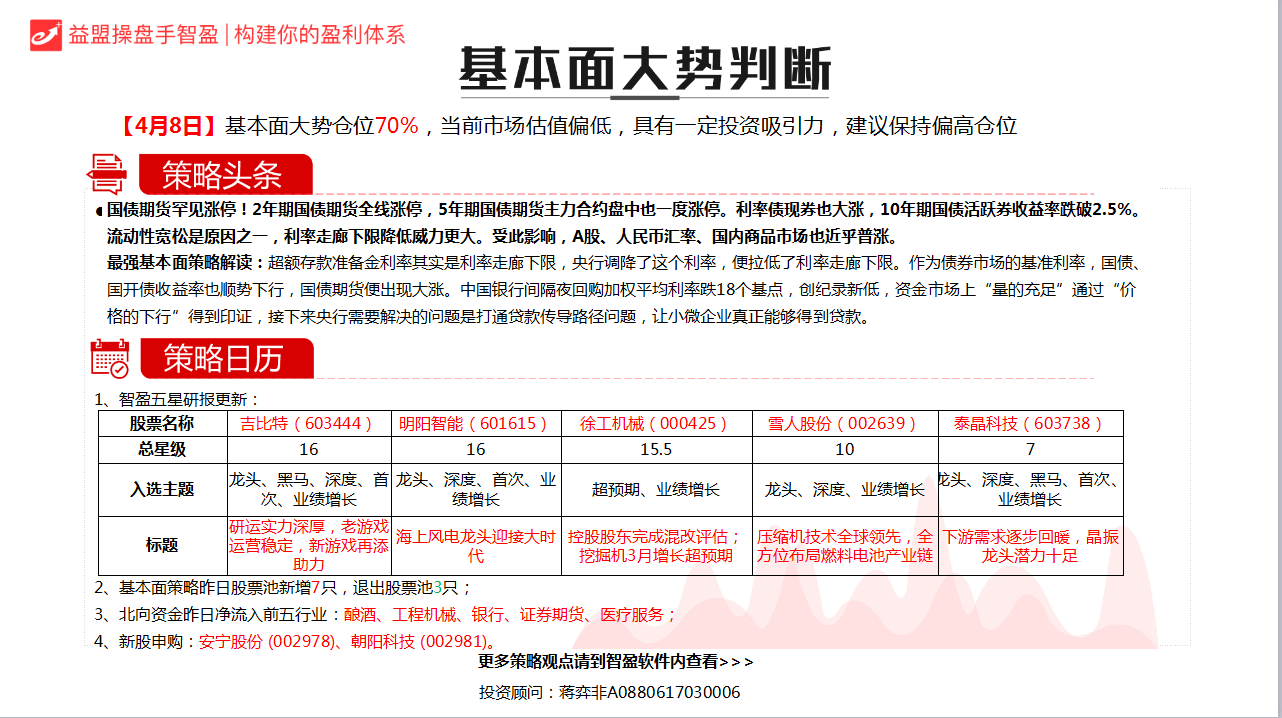This screenshot has width=1282, height=718.
Task: Click the 总星级 row header cell
Action: coord(162,450)
